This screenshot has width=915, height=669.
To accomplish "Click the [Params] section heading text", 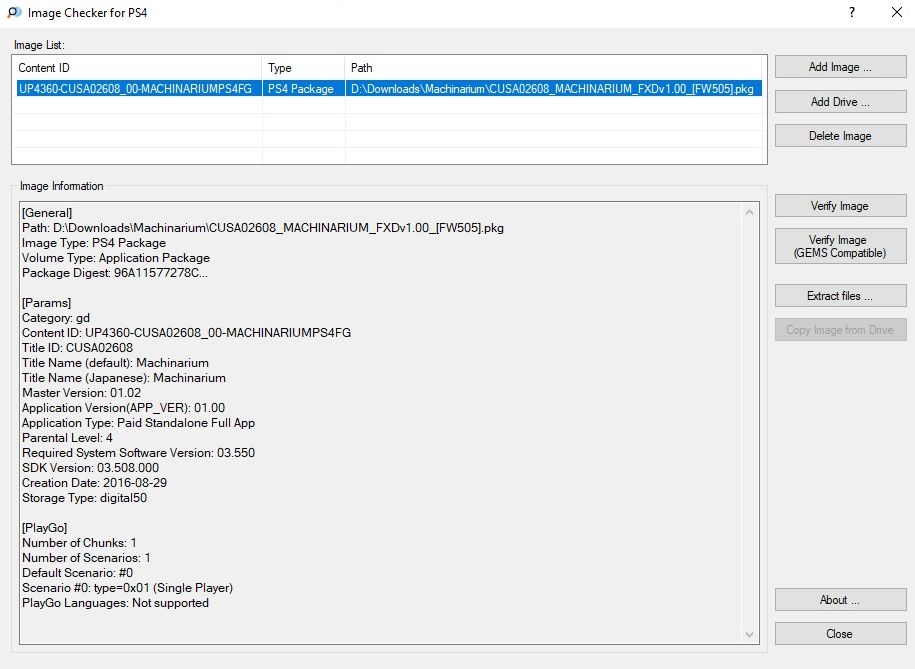I will point(47,303).
